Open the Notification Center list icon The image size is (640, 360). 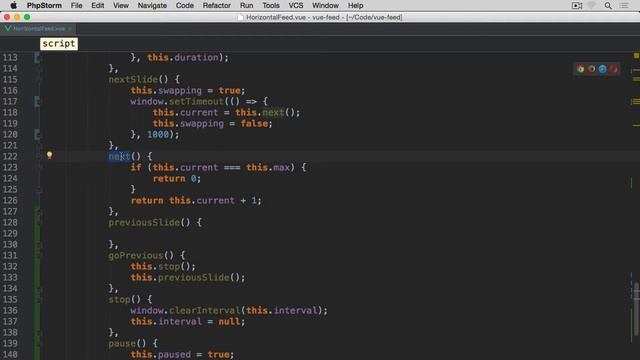coord(624,6)
